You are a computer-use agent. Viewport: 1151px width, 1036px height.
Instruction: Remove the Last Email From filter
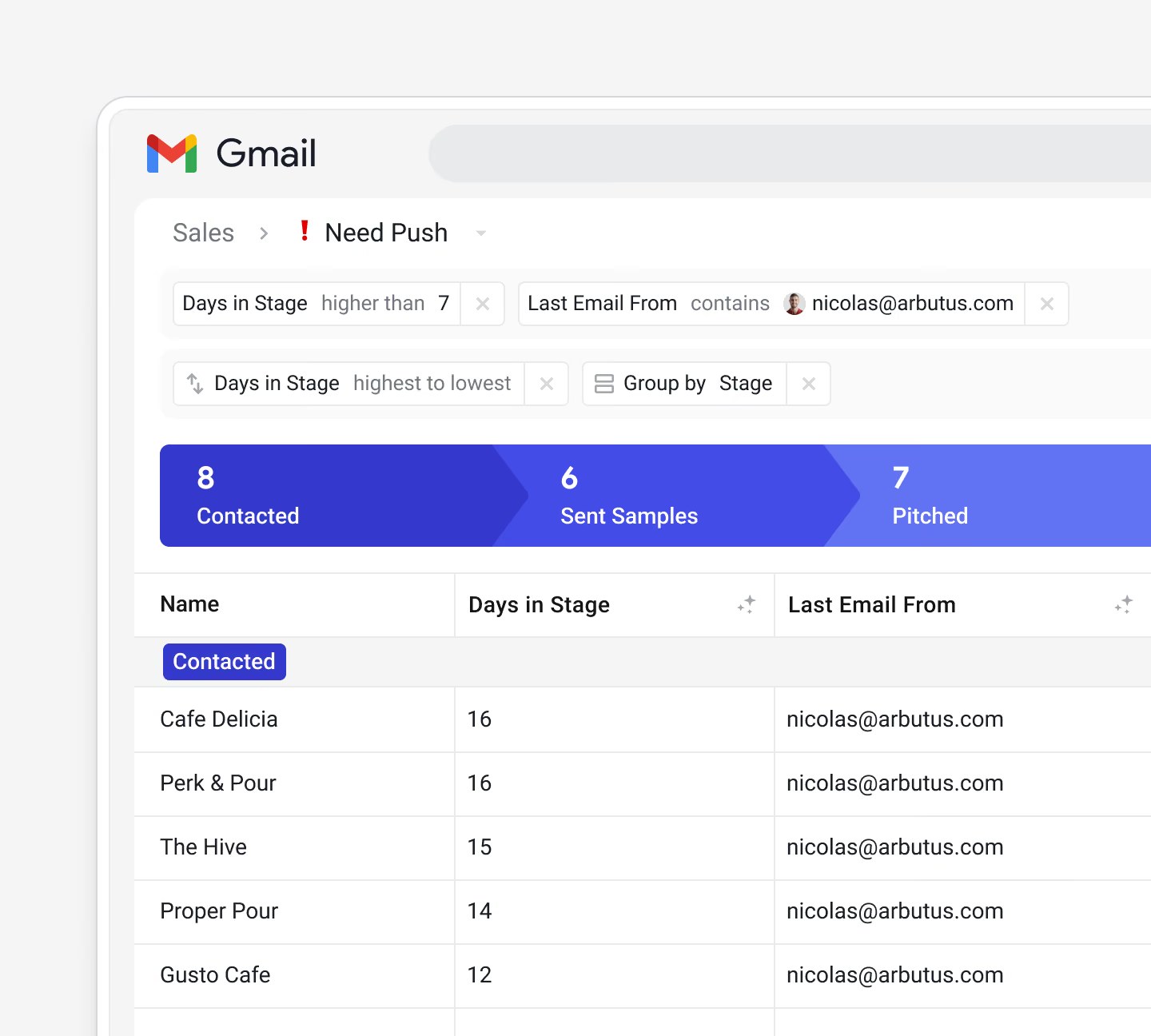[1047, 304]
